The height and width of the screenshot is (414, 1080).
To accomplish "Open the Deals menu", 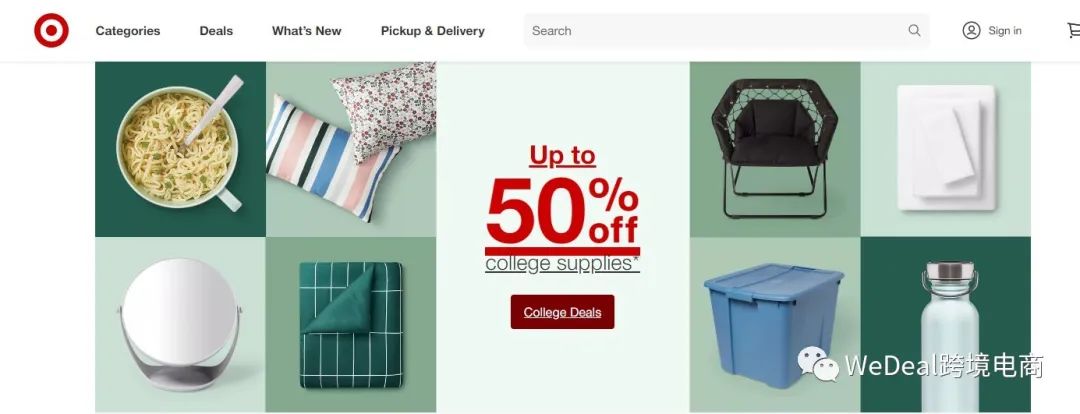I will [x=216, y=31].
